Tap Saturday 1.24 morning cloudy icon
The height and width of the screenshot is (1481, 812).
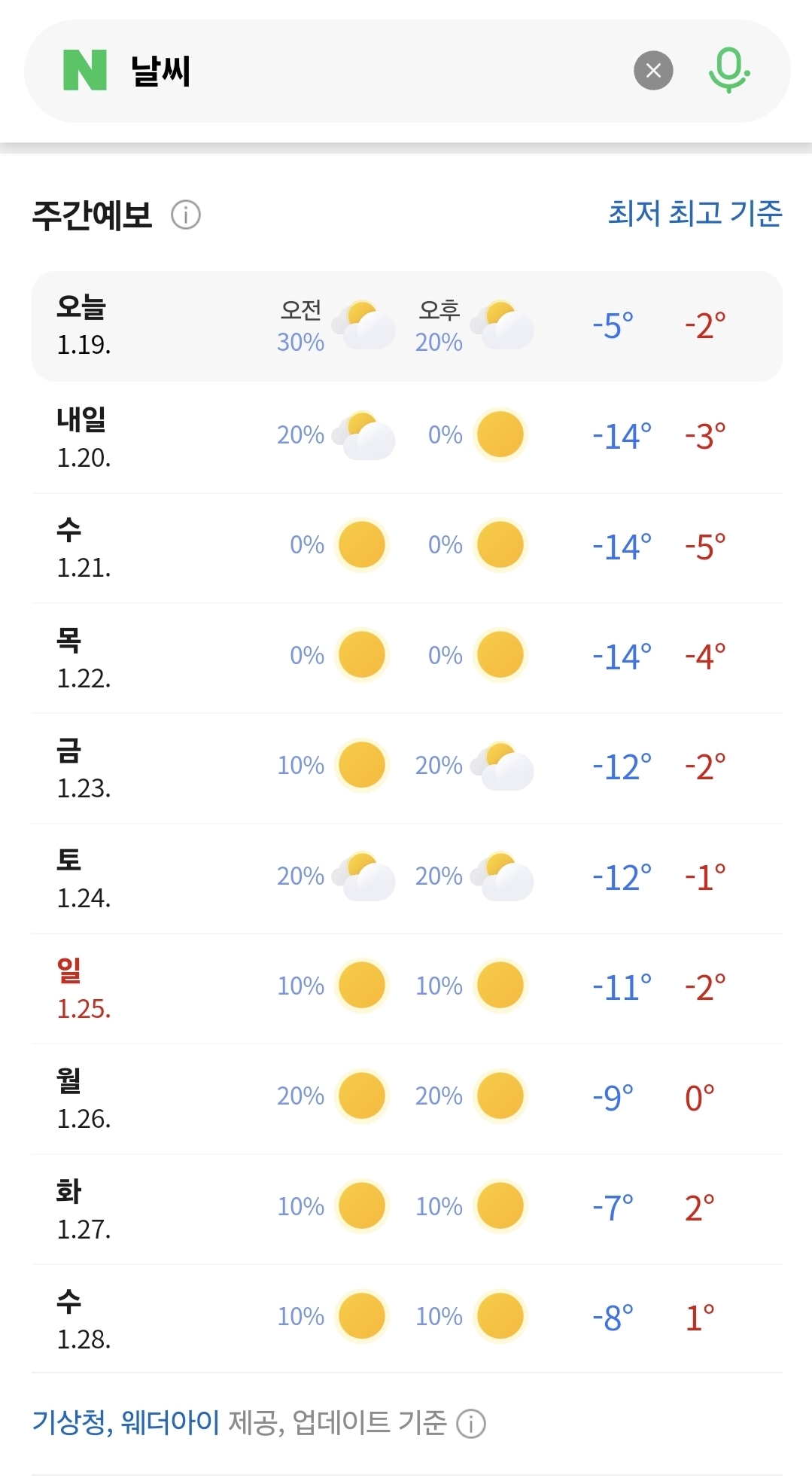[x=365, y=876]
